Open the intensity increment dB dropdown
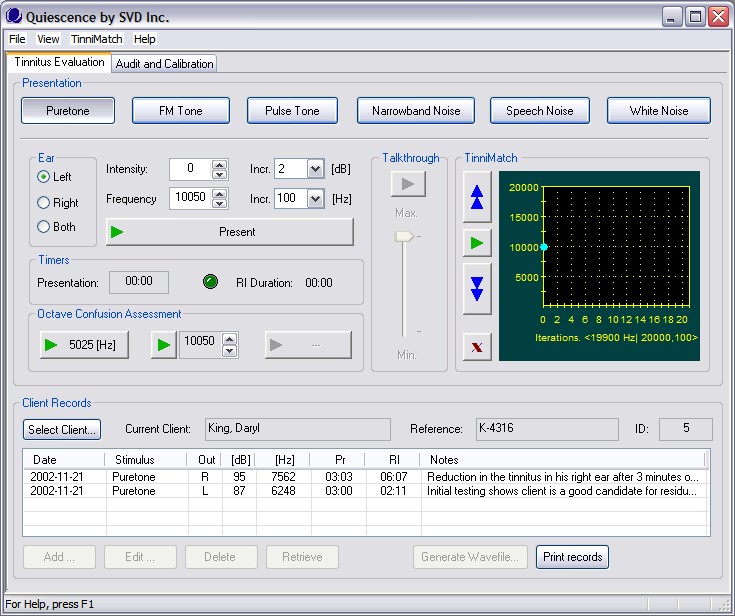 (315, 169)
